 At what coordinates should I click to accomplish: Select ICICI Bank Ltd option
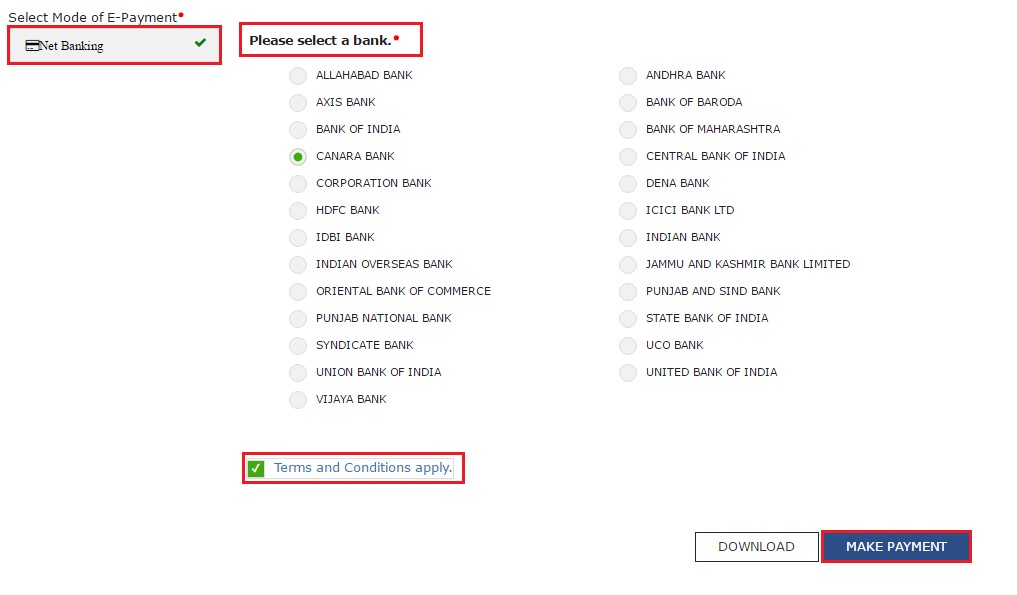(628, 211)
